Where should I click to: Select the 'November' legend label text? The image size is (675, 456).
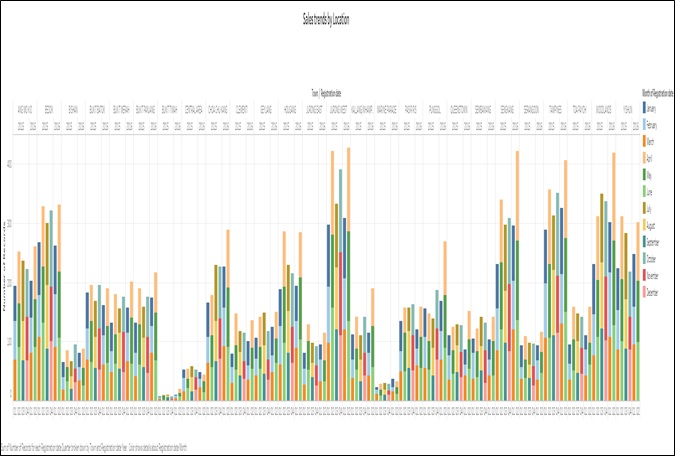click(x=652, y=276)
